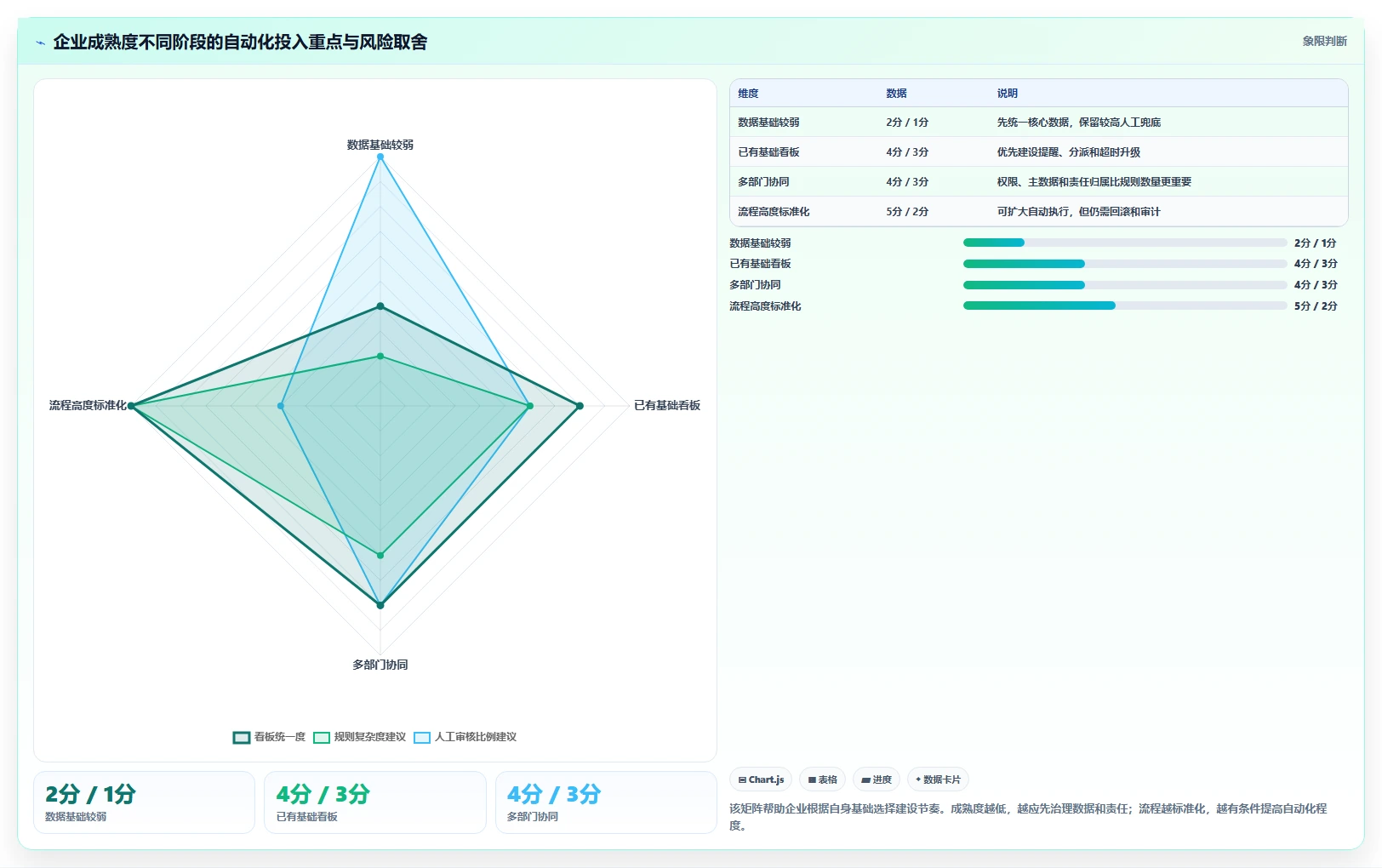Select the 数据卡片 tag chip
The width and height of the screenshot is (1382, 868).
pos(938,779)
